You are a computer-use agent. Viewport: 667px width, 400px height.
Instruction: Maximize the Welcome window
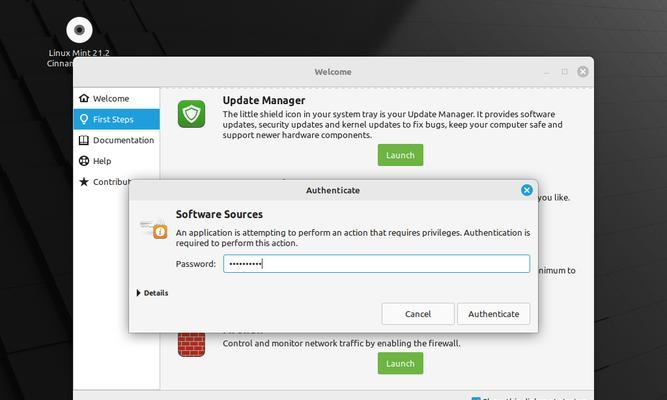click(x=564, y=71)
